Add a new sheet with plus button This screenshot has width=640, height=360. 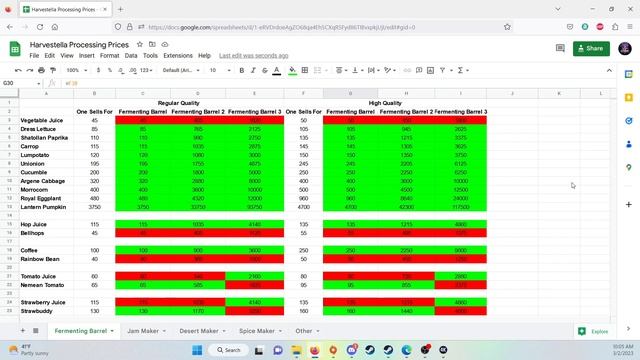click(x=22, y=331)
